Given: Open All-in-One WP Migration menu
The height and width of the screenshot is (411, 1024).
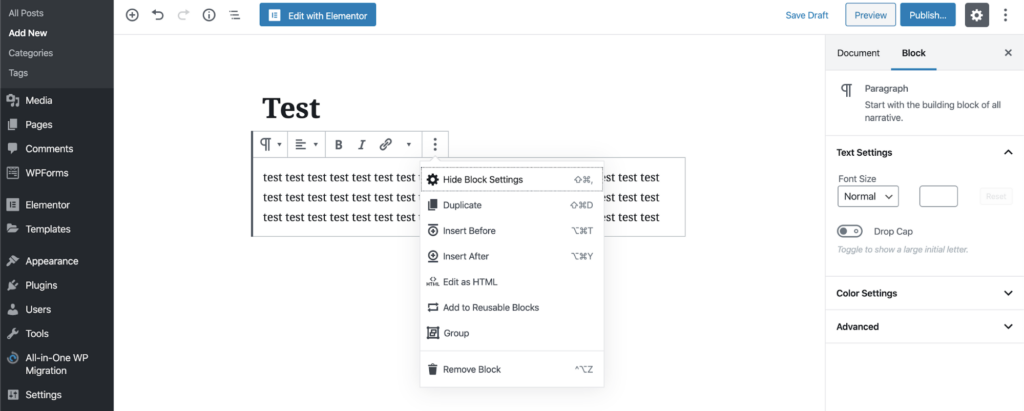Looking at the screenshot, I should click(57, 365).
